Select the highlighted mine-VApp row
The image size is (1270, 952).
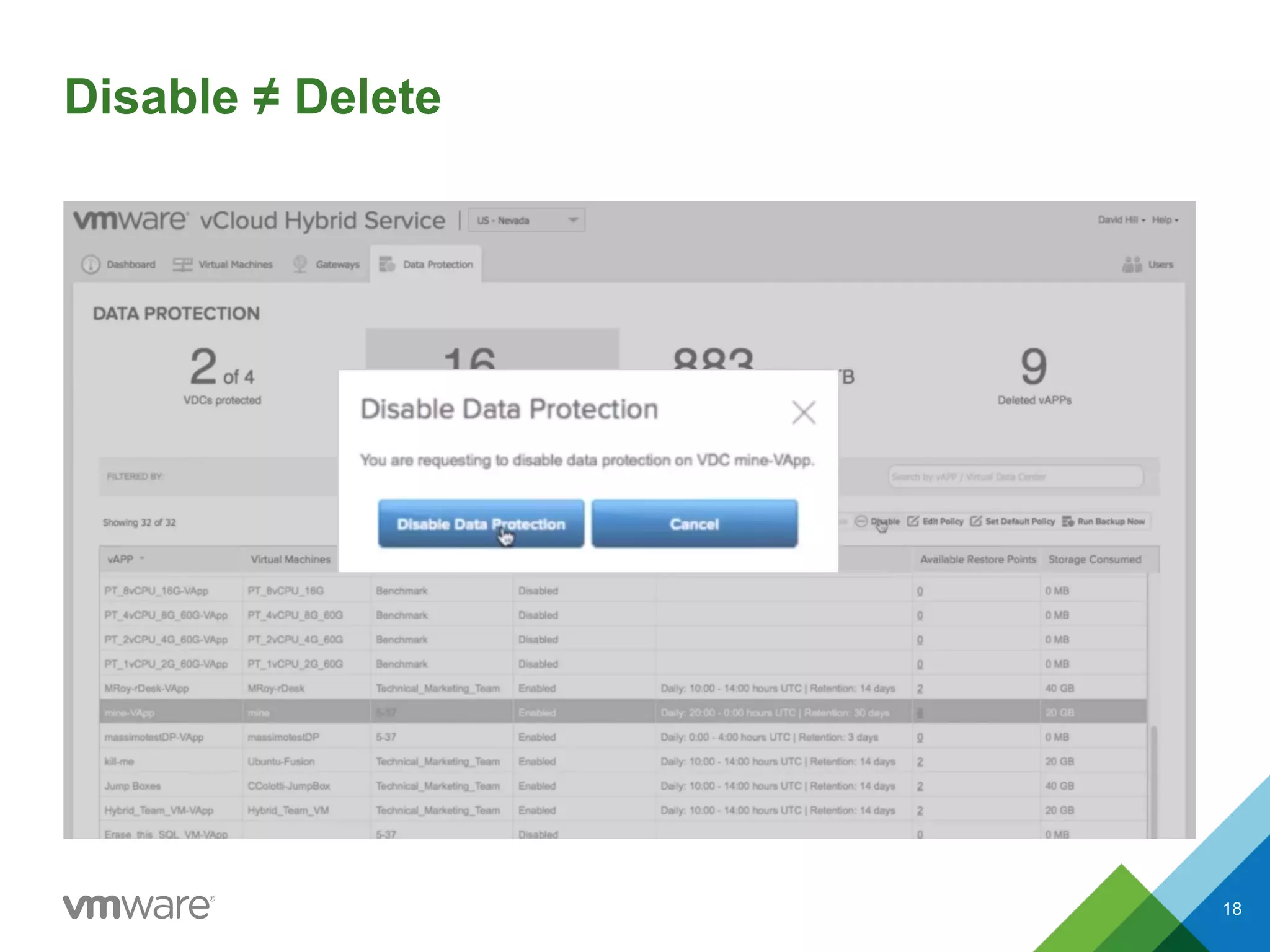click(x=623, y=712)
